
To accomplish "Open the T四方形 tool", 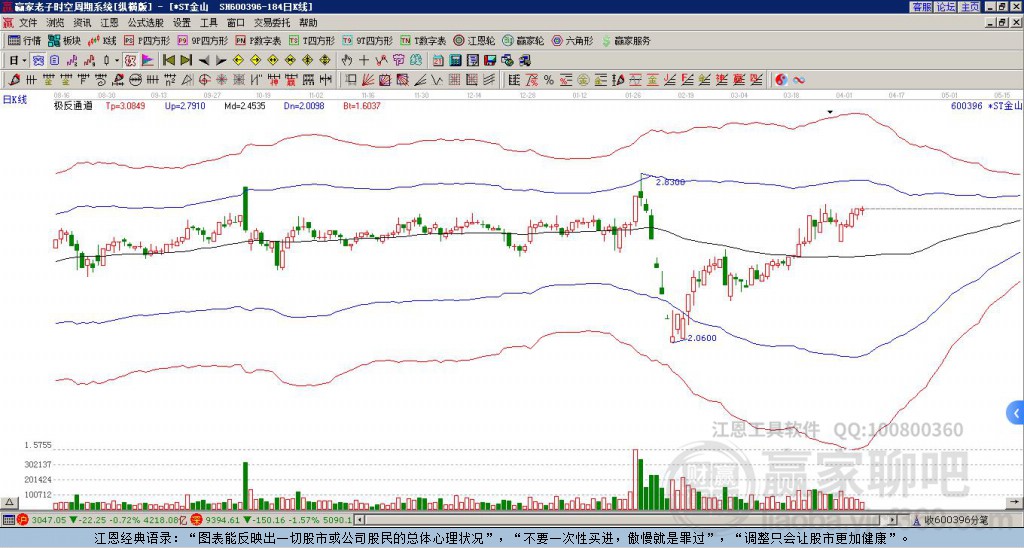I will coord(312,40).
